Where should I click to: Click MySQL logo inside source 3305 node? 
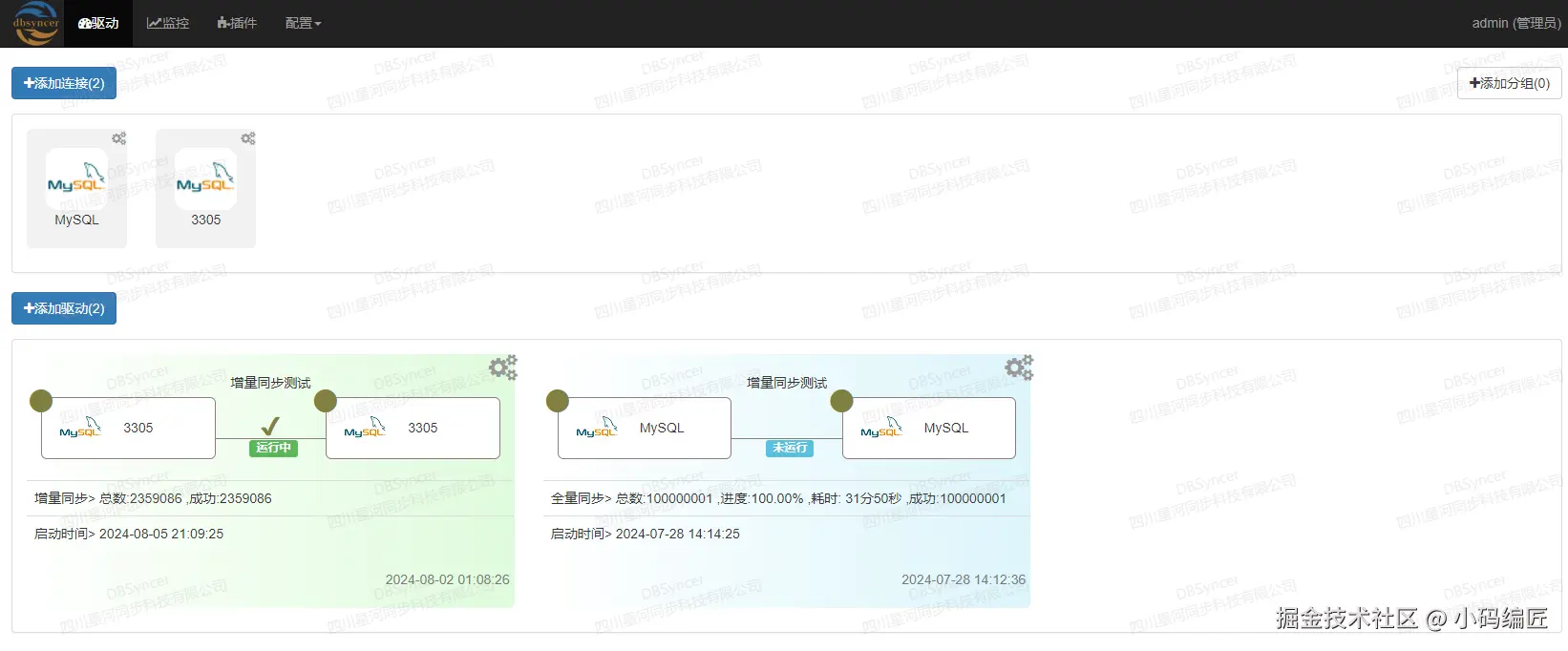[x=80, y=427]
